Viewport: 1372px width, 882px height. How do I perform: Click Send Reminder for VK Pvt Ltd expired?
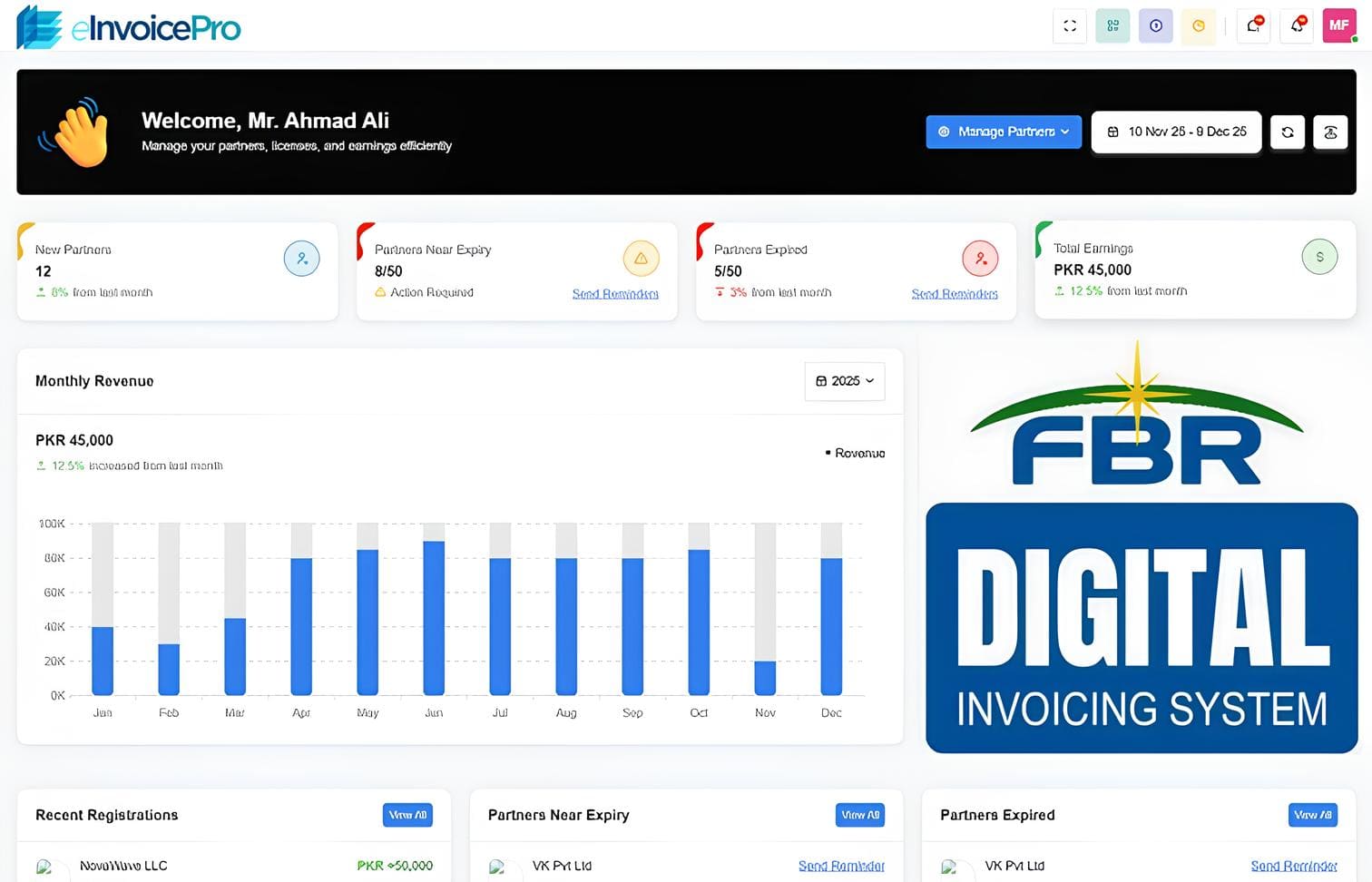click(x=1294, y=867)
